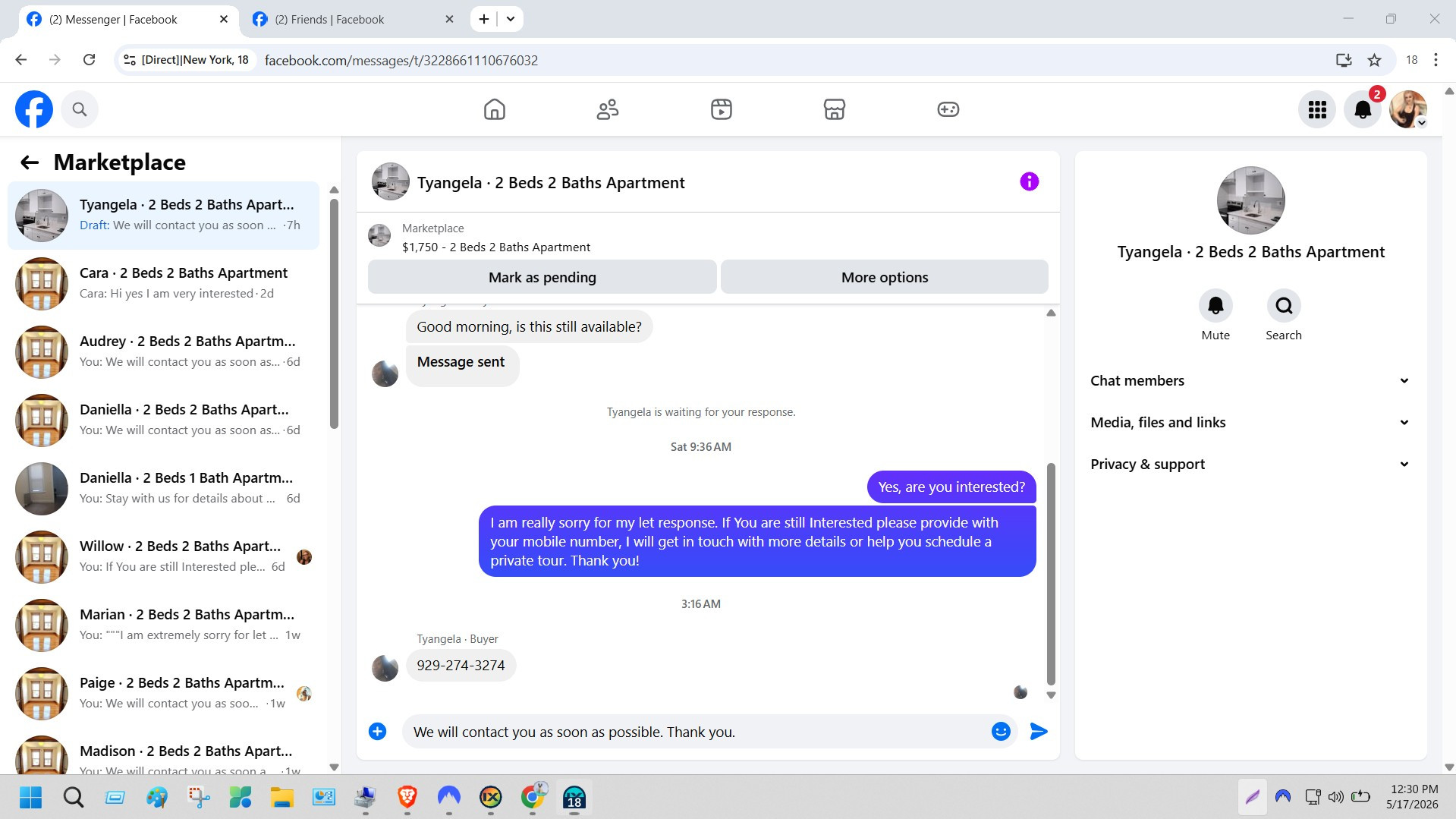Open Marketplace storefront icon in top navigation
The width and height of the screenshot is (1456, 819).
tap(835, 109)
